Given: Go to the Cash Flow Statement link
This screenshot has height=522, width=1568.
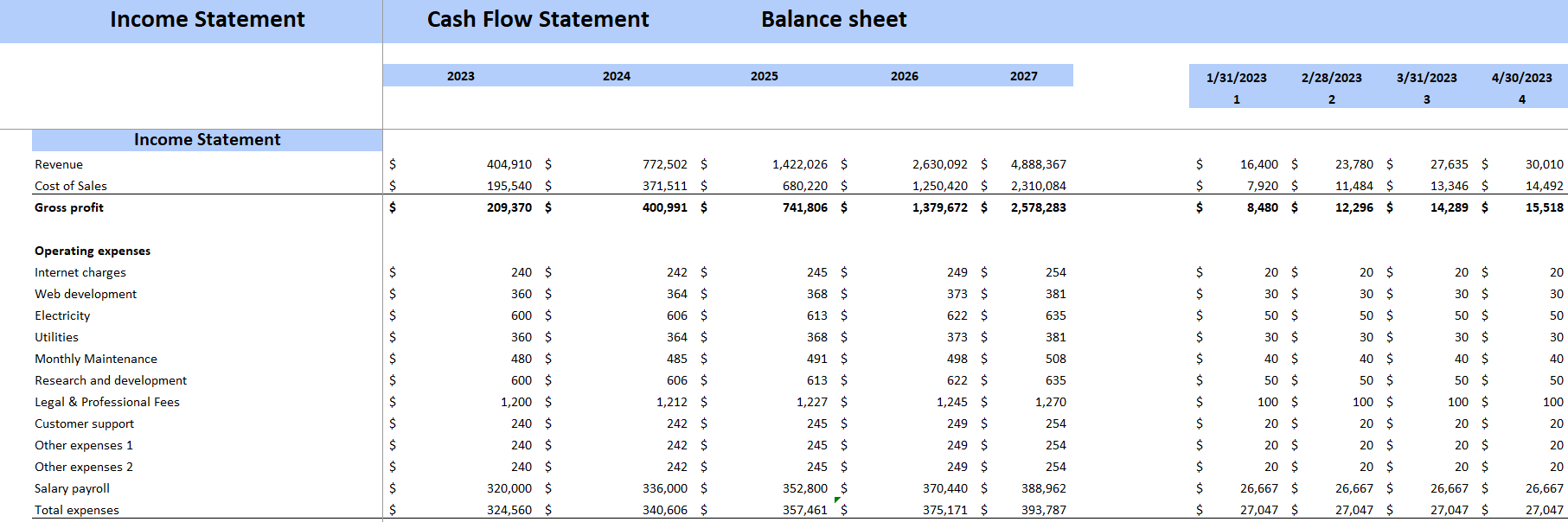Looking at the screenshot, I should pyautogui.click(x=538, y=19).
